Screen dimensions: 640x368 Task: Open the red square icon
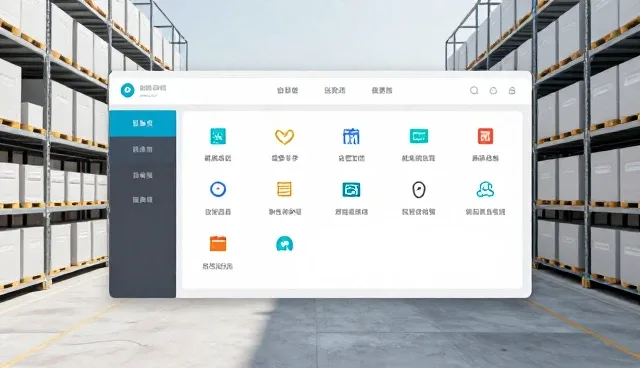pos(485,136)
